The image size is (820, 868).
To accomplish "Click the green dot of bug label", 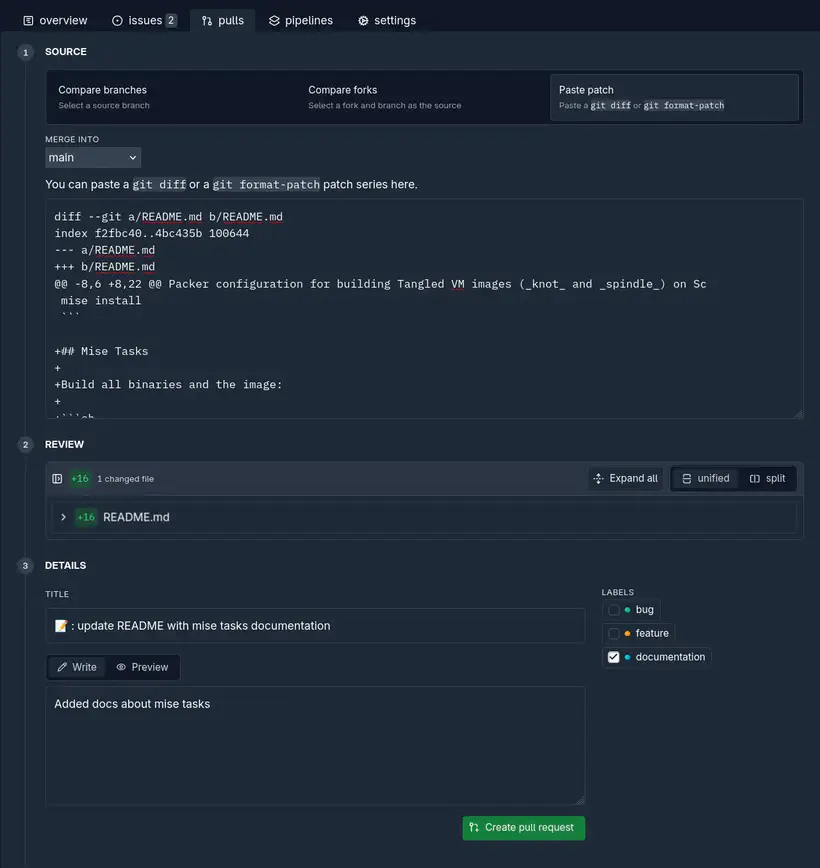I will [x=627, y=610].
